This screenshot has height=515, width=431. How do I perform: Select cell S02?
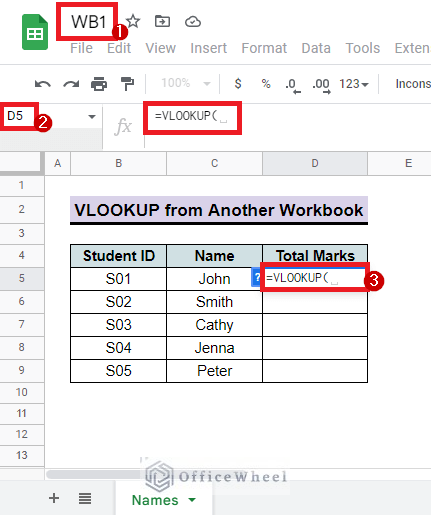click(118, 302)
